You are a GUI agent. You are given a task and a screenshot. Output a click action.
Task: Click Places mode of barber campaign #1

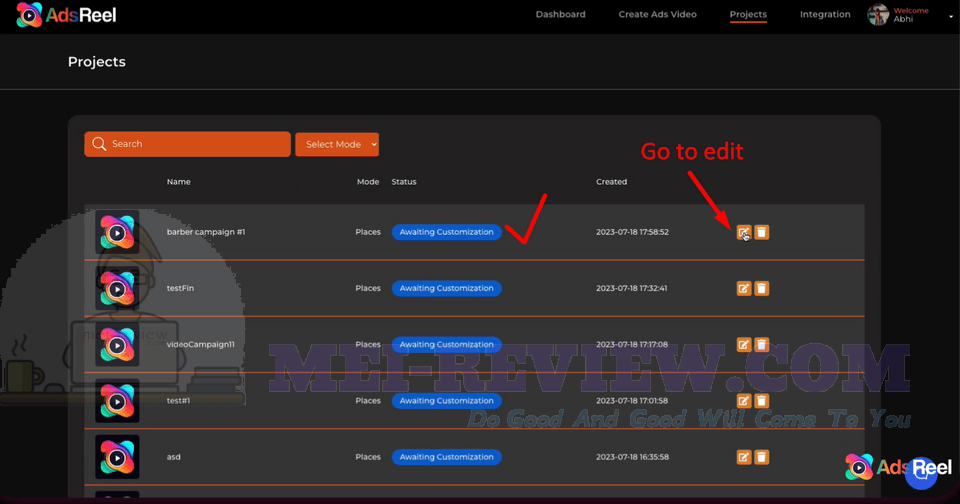[368, 232]
